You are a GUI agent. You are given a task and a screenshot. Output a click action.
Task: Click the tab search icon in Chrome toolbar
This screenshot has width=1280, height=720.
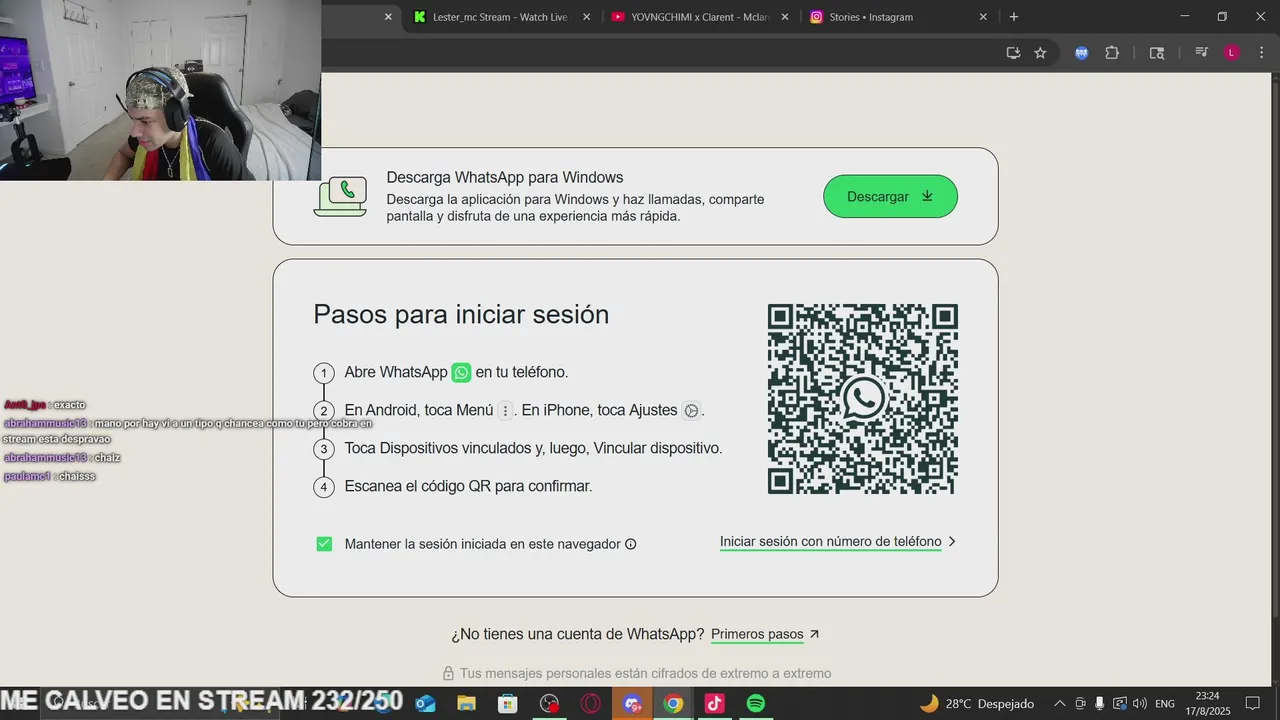[1157, 53]
